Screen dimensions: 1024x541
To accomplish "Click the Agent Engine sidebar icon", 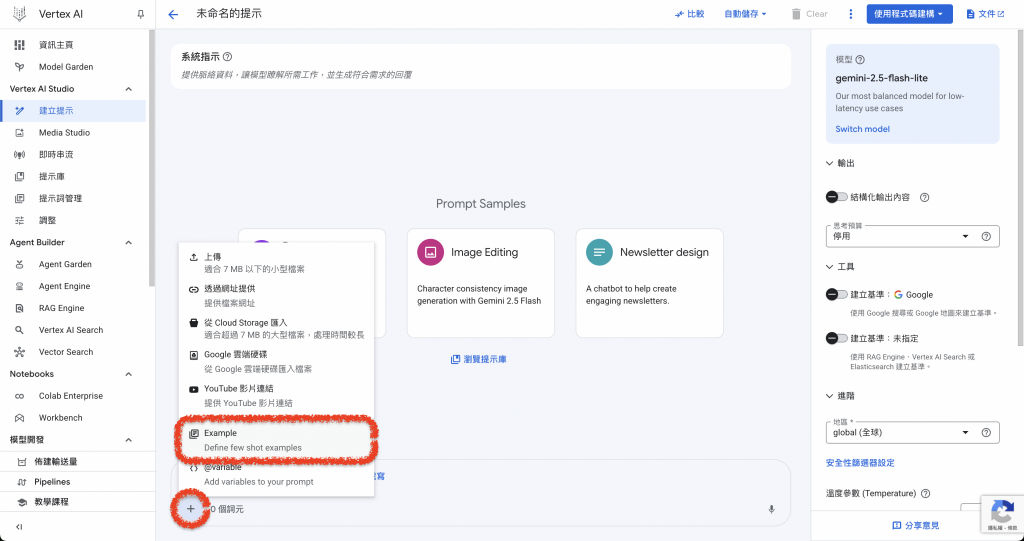I will pyautogui.click(x=20, y=286).
